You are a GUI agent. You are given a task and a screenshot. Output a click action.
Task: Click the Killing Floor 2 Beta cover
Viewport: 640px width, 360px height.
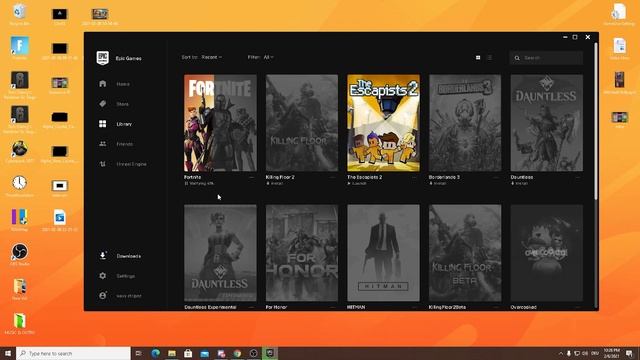coord(465,253)
